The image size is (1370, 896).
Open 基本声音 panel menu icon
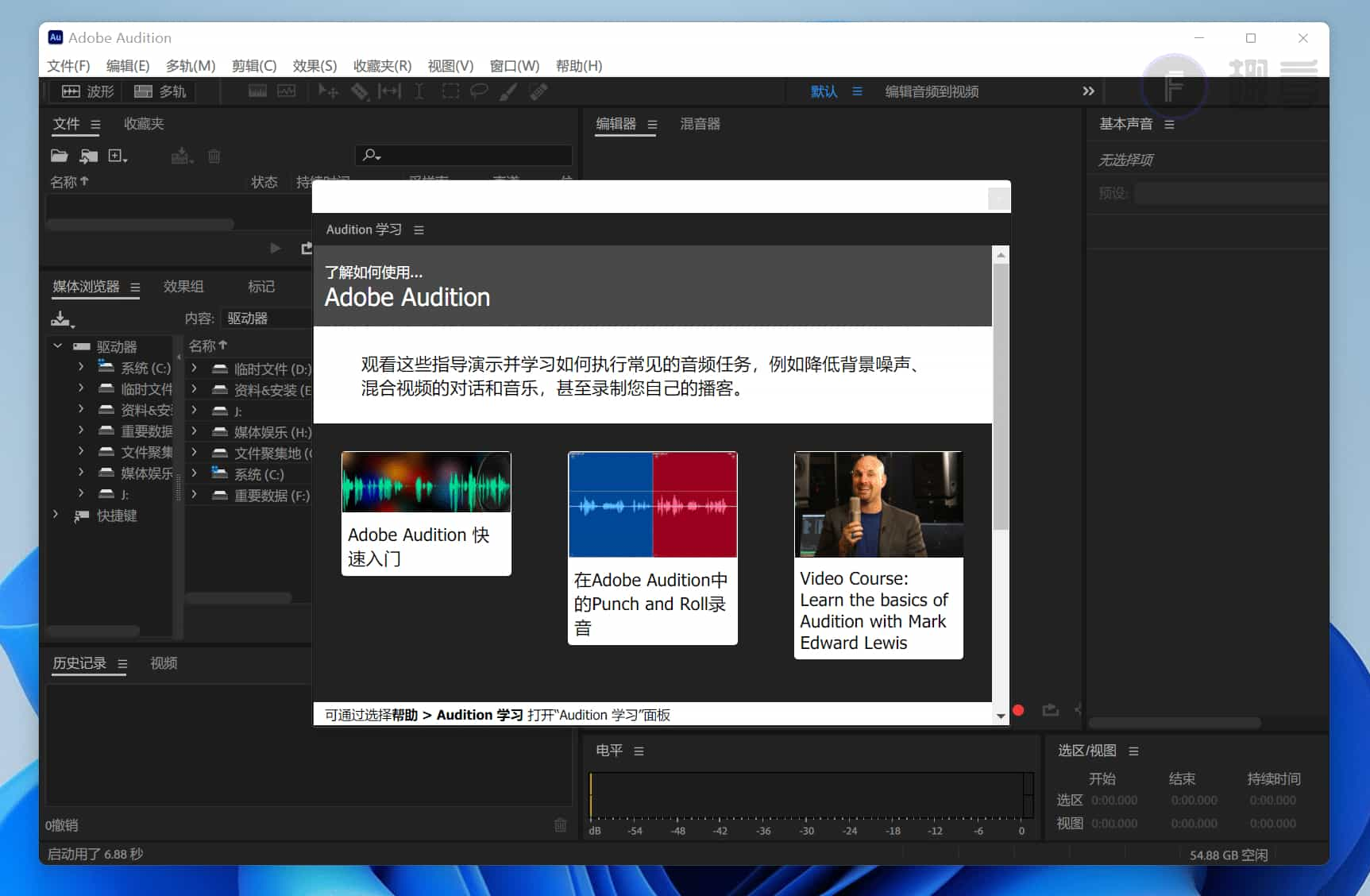[x=1169, y=125]
